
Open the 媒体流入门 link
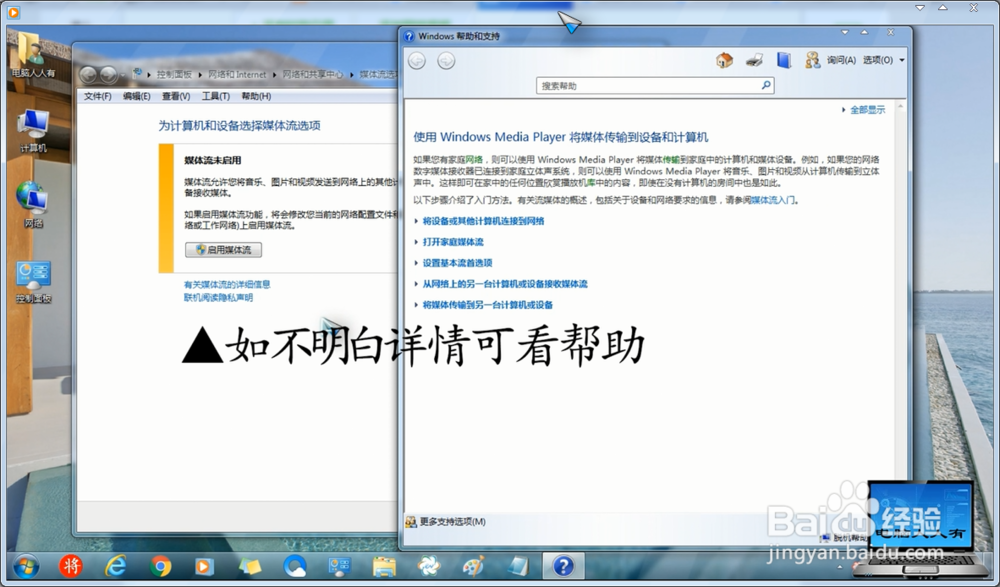click(x=772, y=200)
